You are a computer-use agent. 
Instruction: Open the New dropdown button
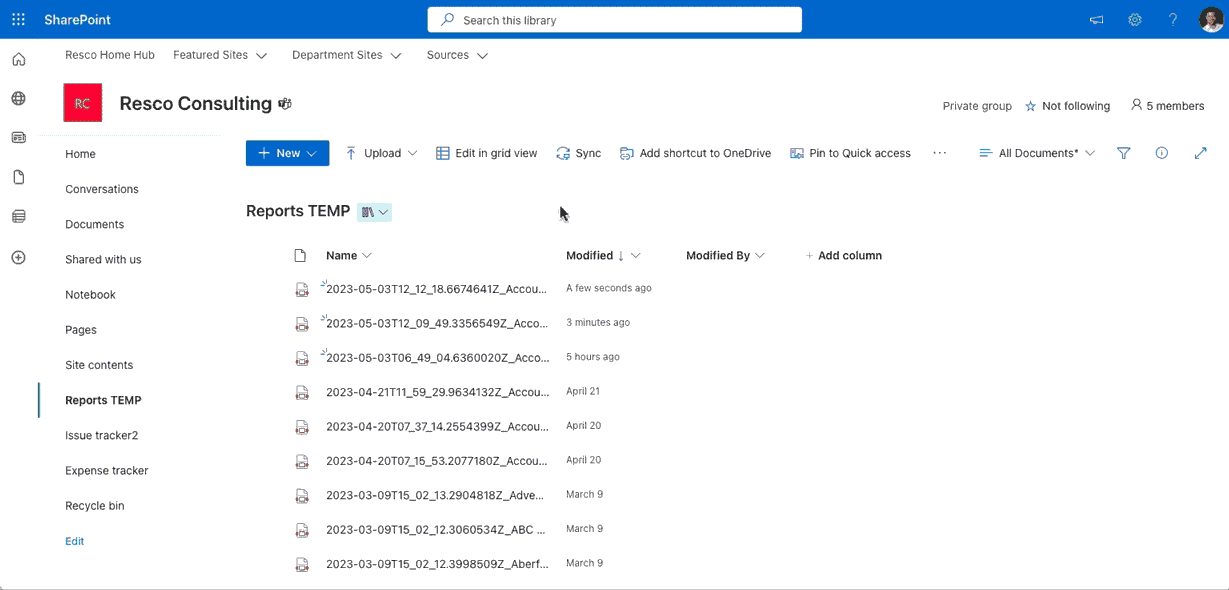point(287,153)
